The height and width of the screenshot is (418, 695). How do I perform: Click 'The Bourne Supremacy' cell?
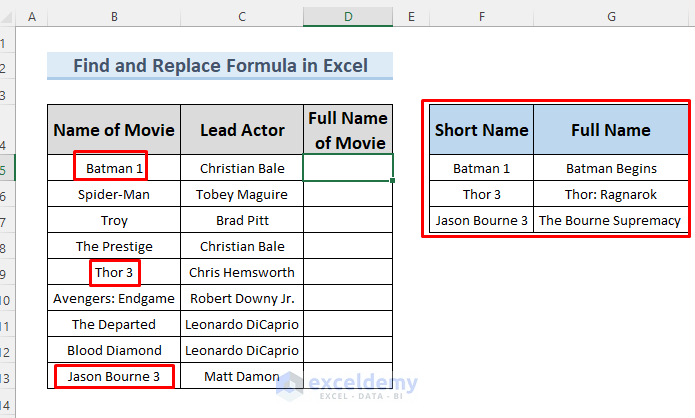click(610, 220)
